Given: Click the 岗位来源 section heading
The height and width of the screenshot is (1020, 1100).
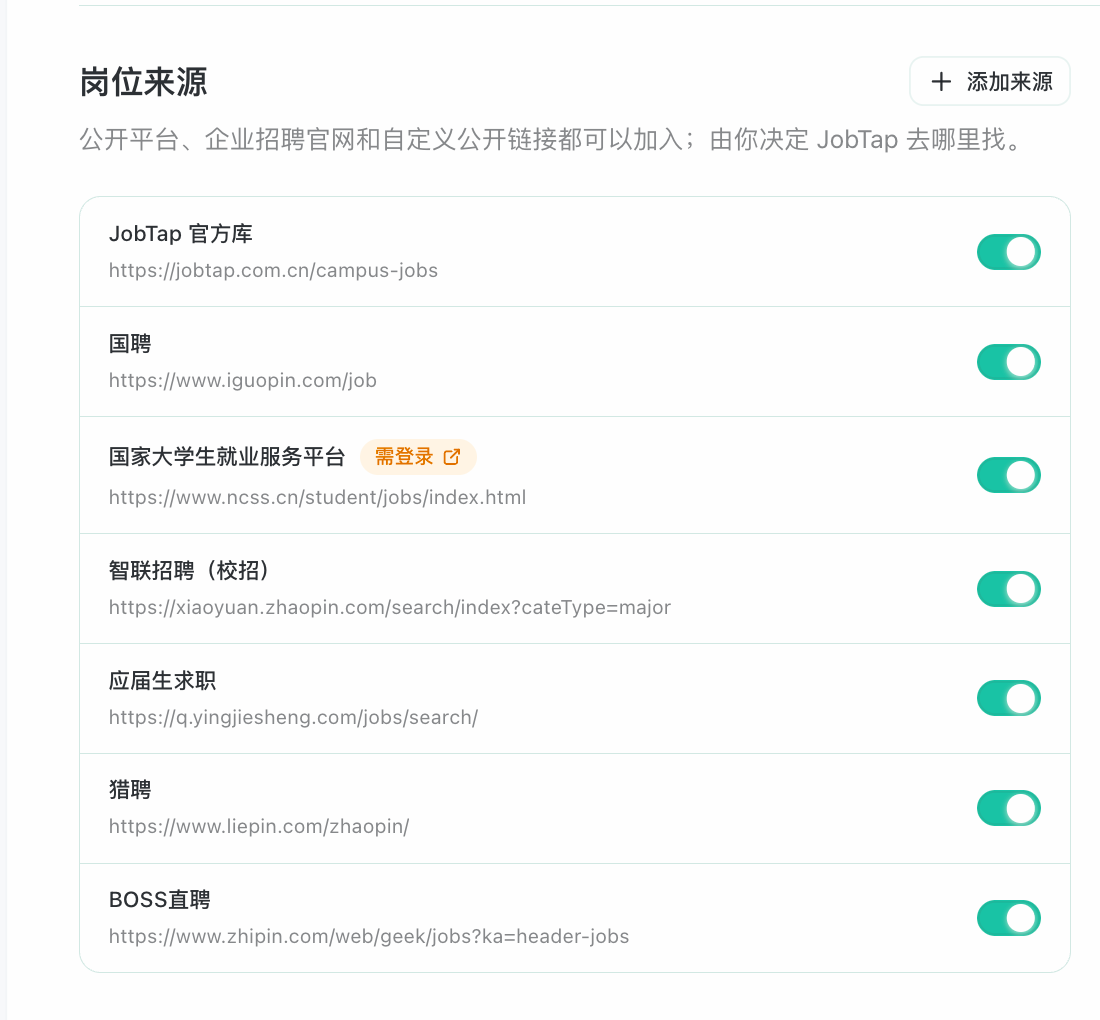Looking at the screenshot, I should click(x=143, y=82).
